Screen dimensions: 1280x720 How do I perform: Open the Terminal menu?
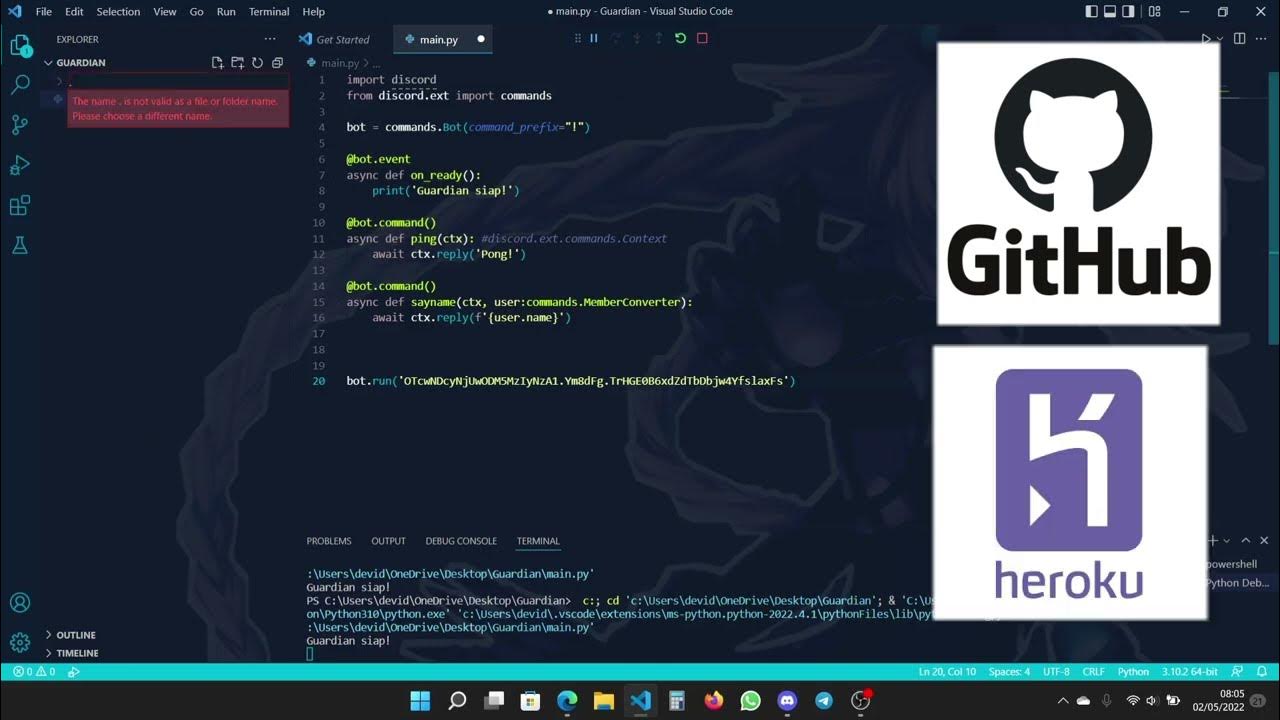(269, 11)
